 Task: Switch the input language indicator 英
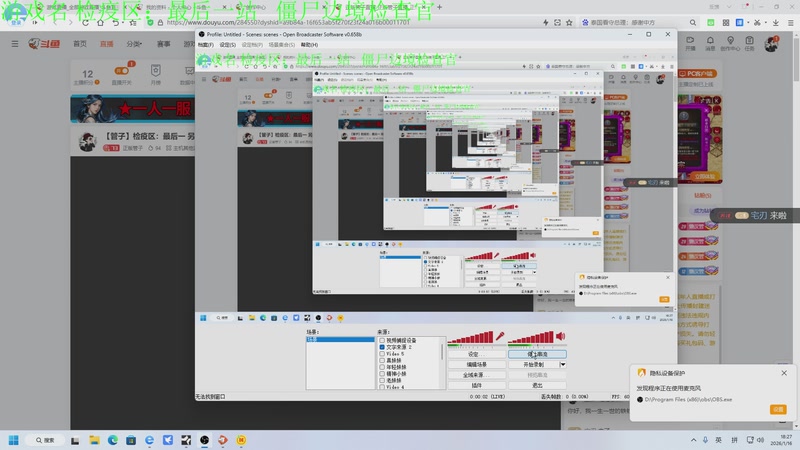pos(718,440)
